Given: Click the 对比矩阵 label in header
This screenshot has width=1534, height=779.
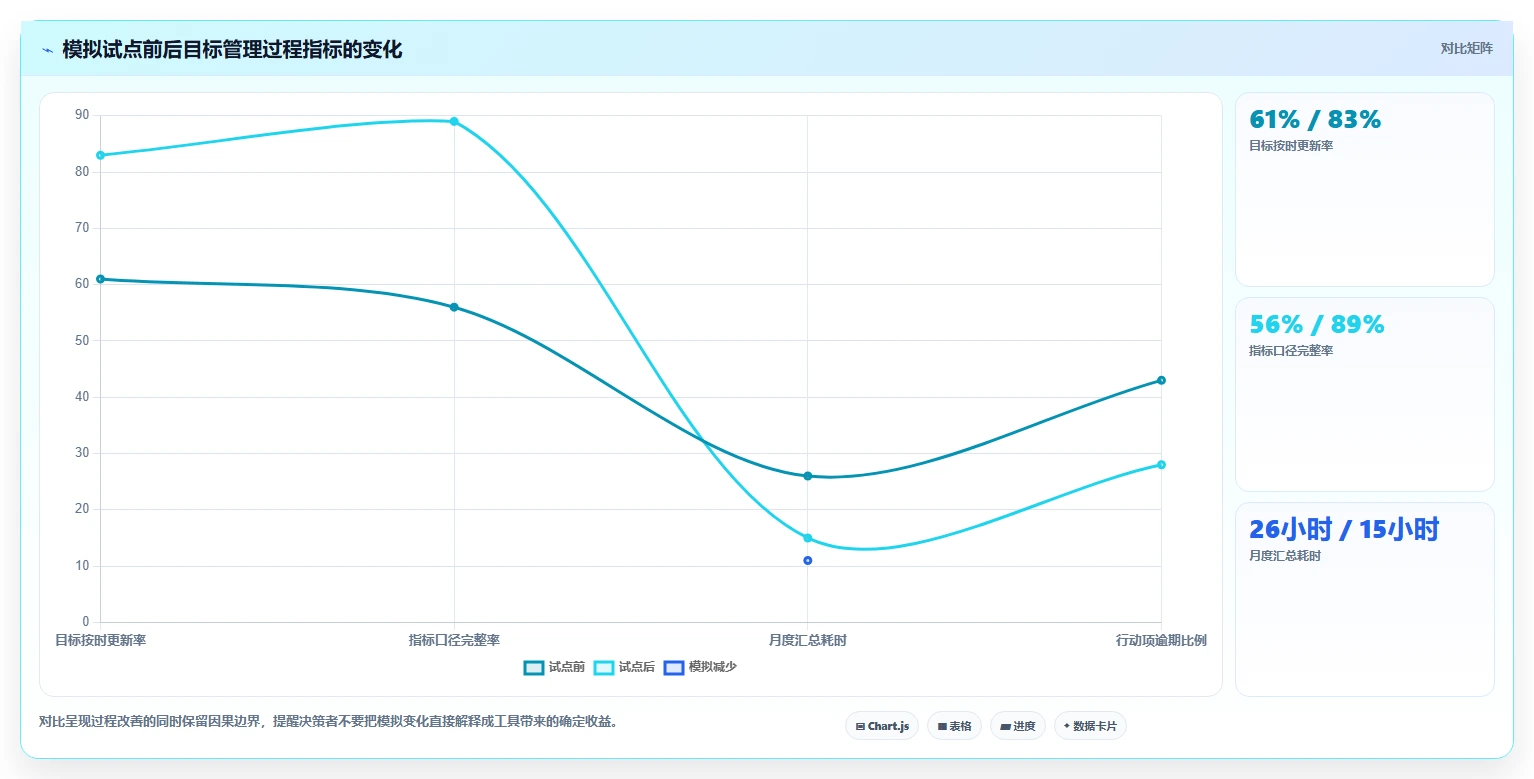Looking at the screenshot, I should tap(1466, 49).
